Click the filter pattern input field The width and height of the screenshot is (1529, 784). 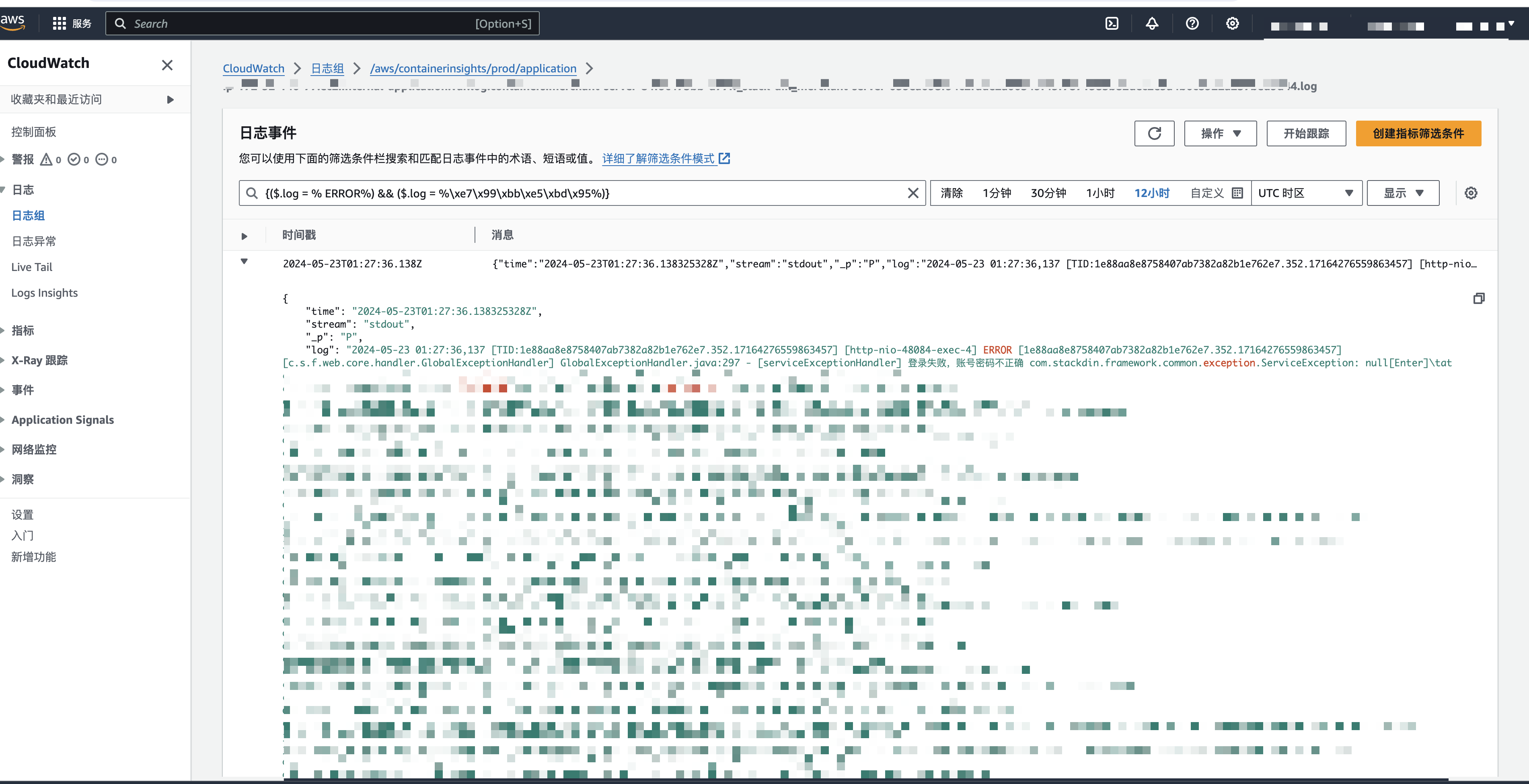tap(582, 193)
